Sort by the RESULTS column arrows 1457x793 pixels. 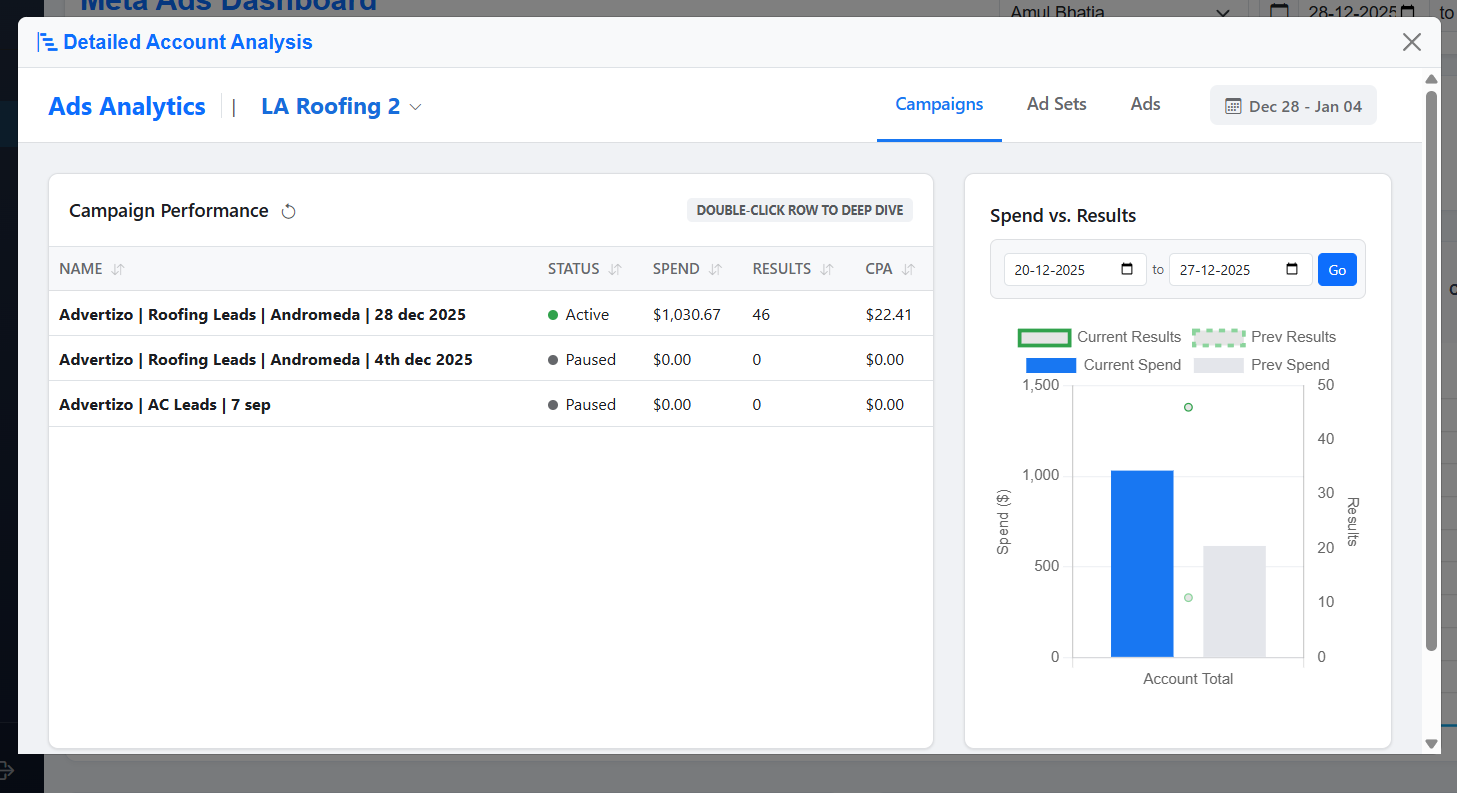[826, 269]
